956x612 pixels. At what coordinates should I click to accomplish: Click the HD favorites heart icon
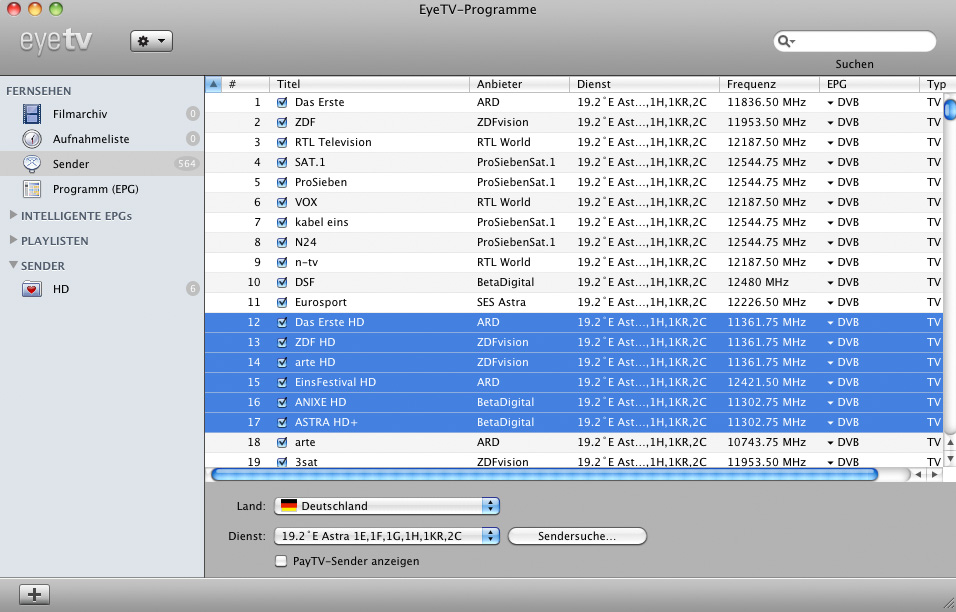point(32,289)
